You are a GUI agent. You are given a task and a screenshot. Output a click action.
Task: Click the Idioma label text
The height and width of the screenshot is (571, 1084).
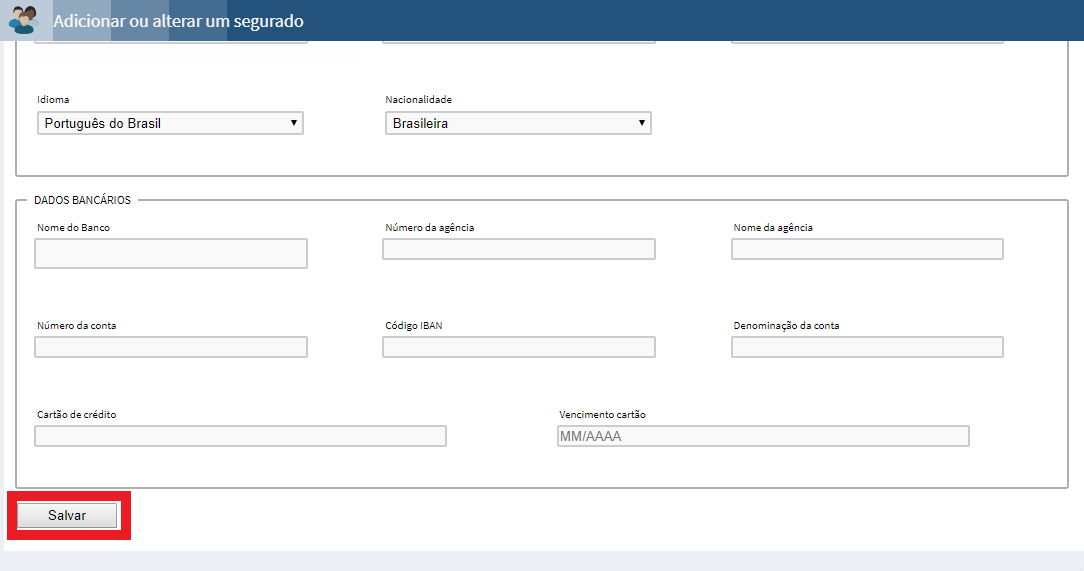[x=53, y=100]
